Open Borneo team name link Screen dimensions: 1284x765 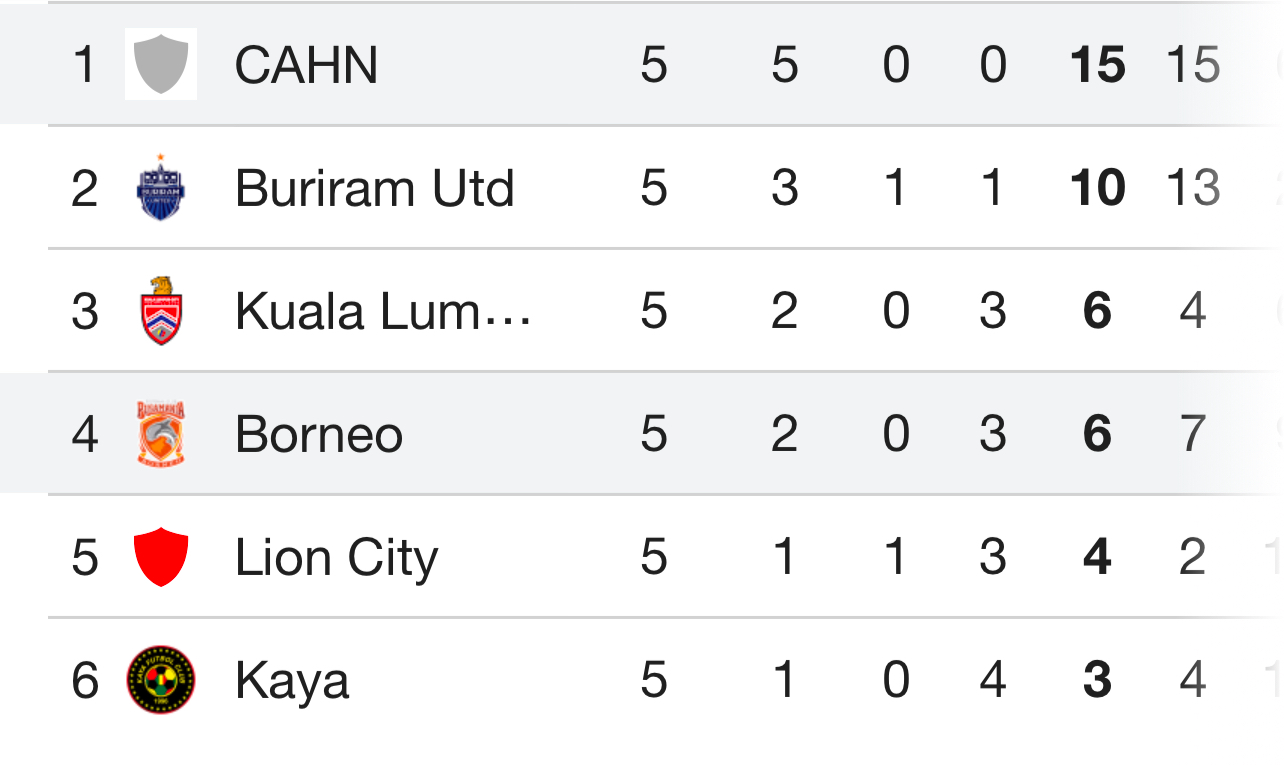[319, 434]
